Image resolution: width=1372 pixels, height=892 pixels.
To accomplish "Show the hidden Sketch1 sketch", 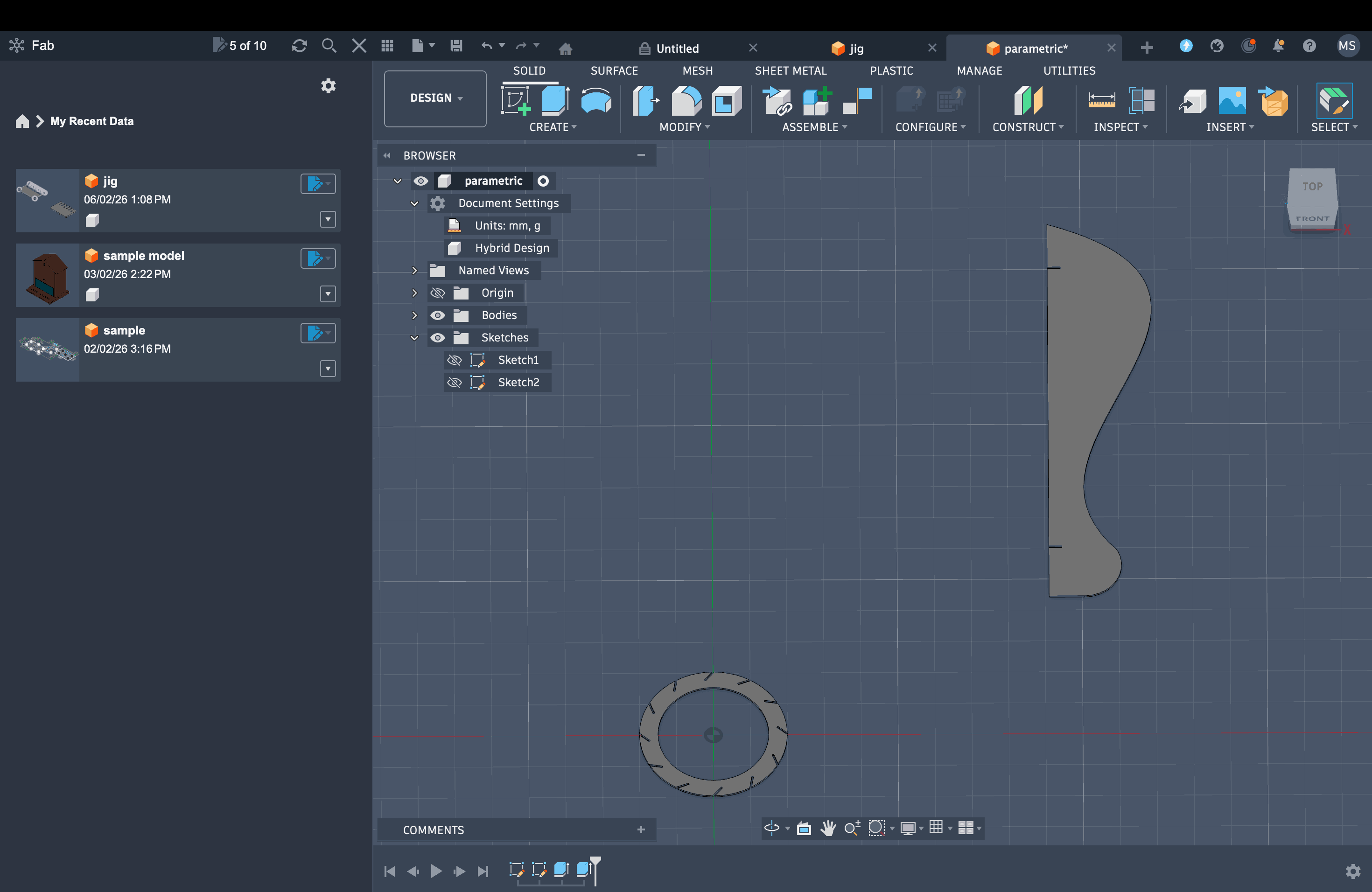I will [x=454, y=360].
